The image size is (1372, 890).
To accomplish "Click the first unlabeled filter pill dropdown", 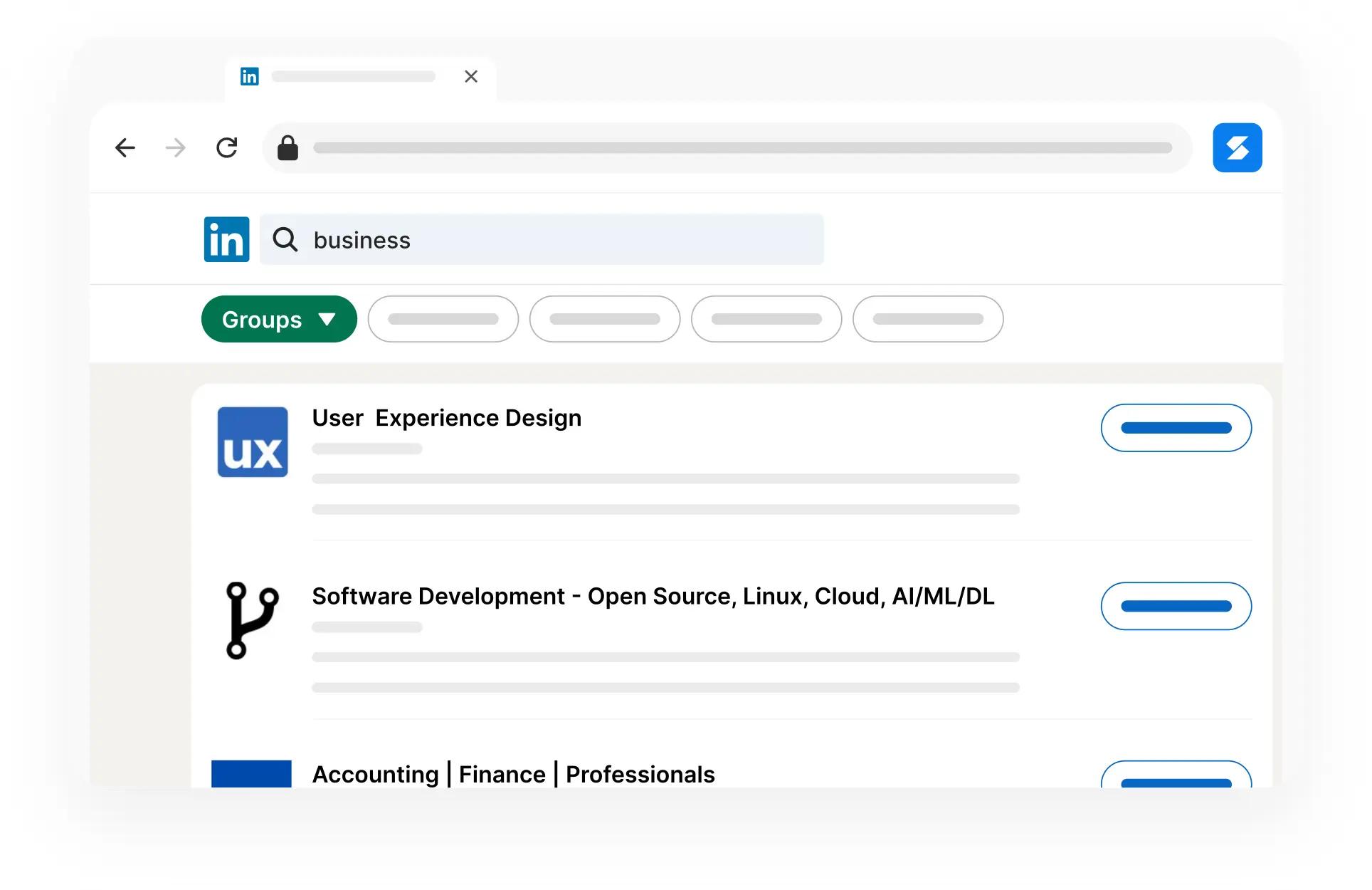I will point(445,319).
